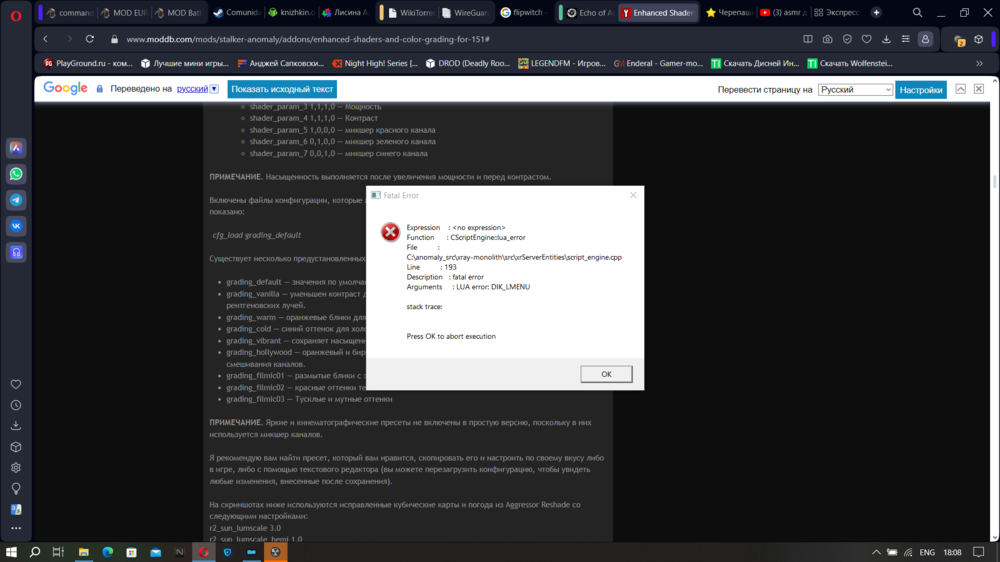Switch to the MOD EUR tab
Viewport: 1000px width, 562px height.
tap(124, 12)
